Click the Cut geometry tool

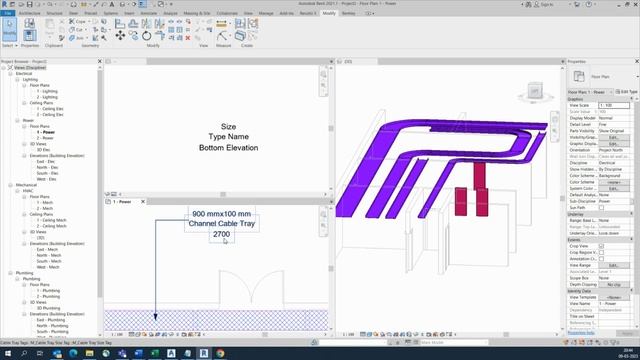76,30
